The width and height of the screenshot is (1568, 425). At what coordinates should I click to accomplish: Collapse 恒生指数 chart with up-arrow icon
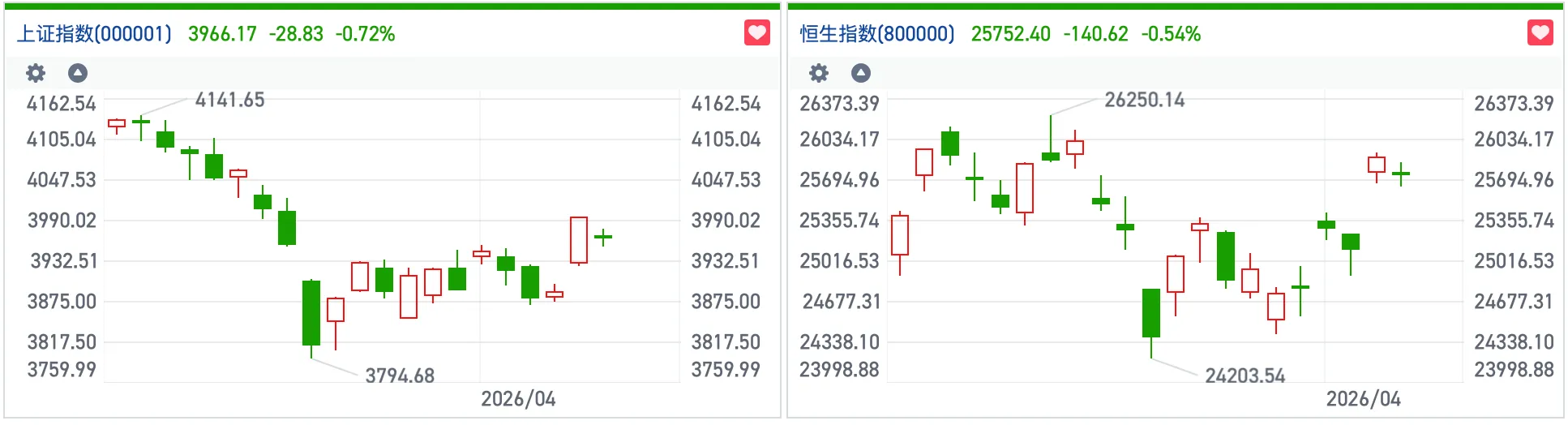click(861, 73)
